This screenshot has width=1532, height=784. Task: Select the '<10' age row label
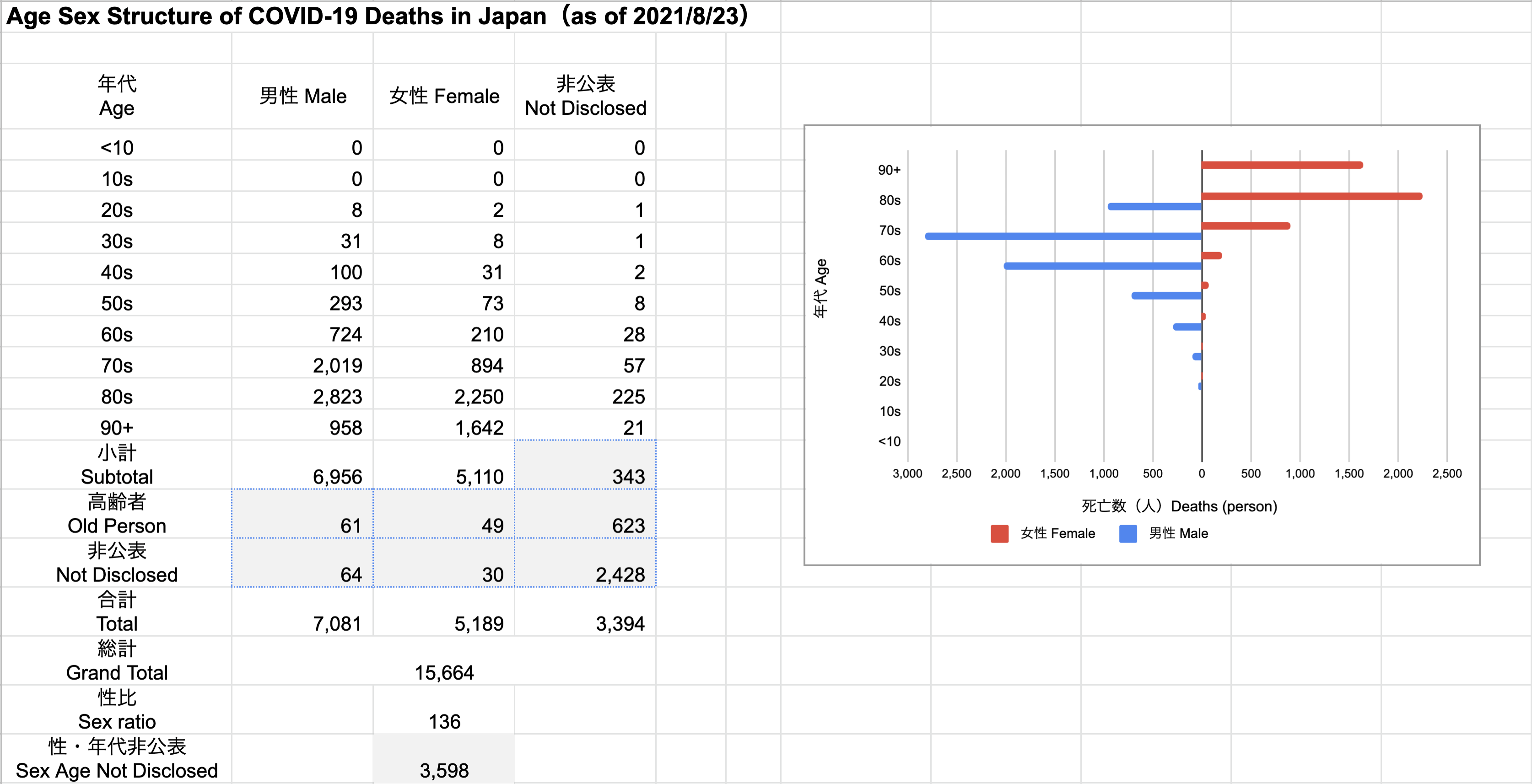(x=117, y=147)
